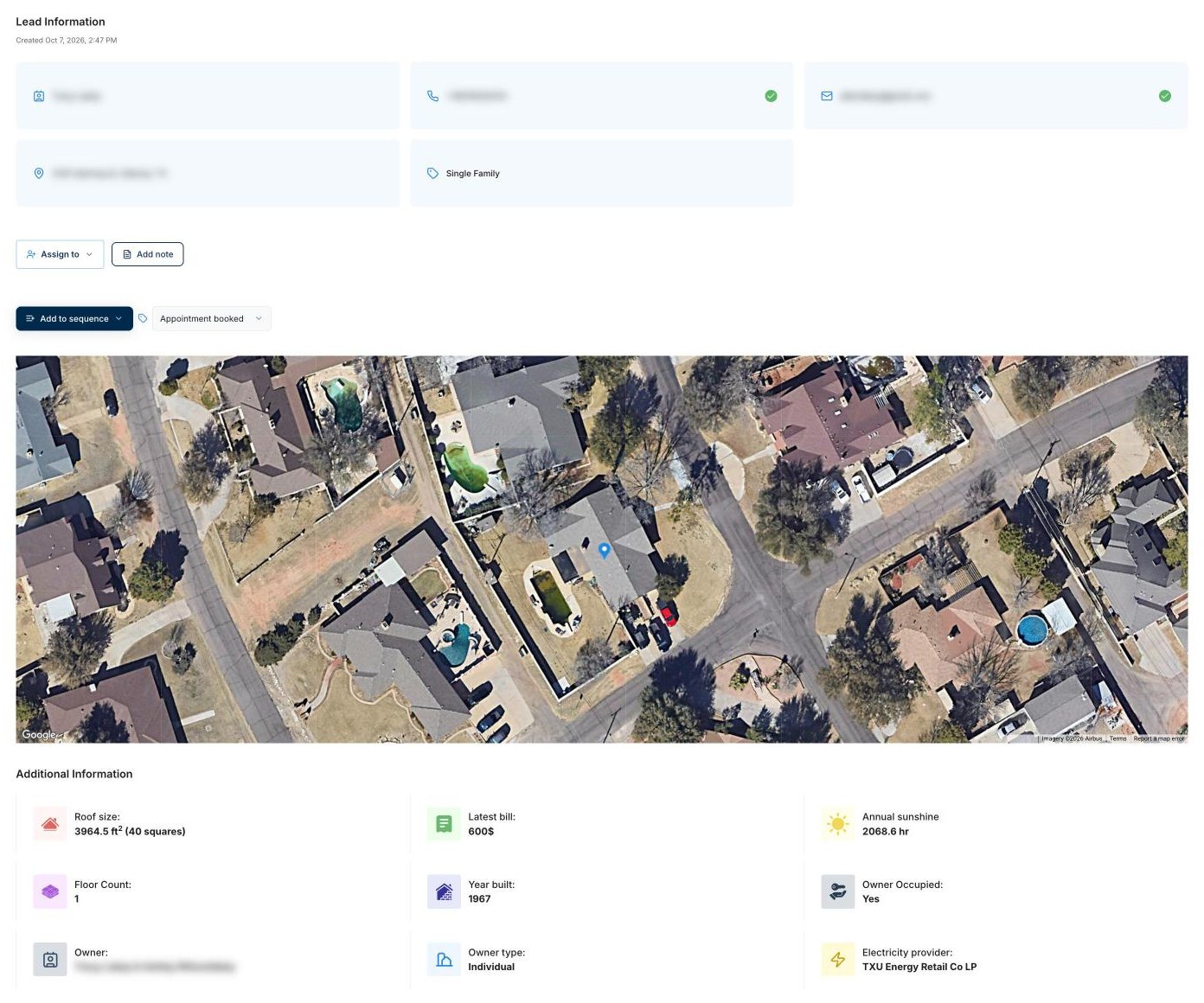The width and height of the screenshot is (1204, 1003).
Task: Click the green phone verified checkmark
Action: (771, 96)
